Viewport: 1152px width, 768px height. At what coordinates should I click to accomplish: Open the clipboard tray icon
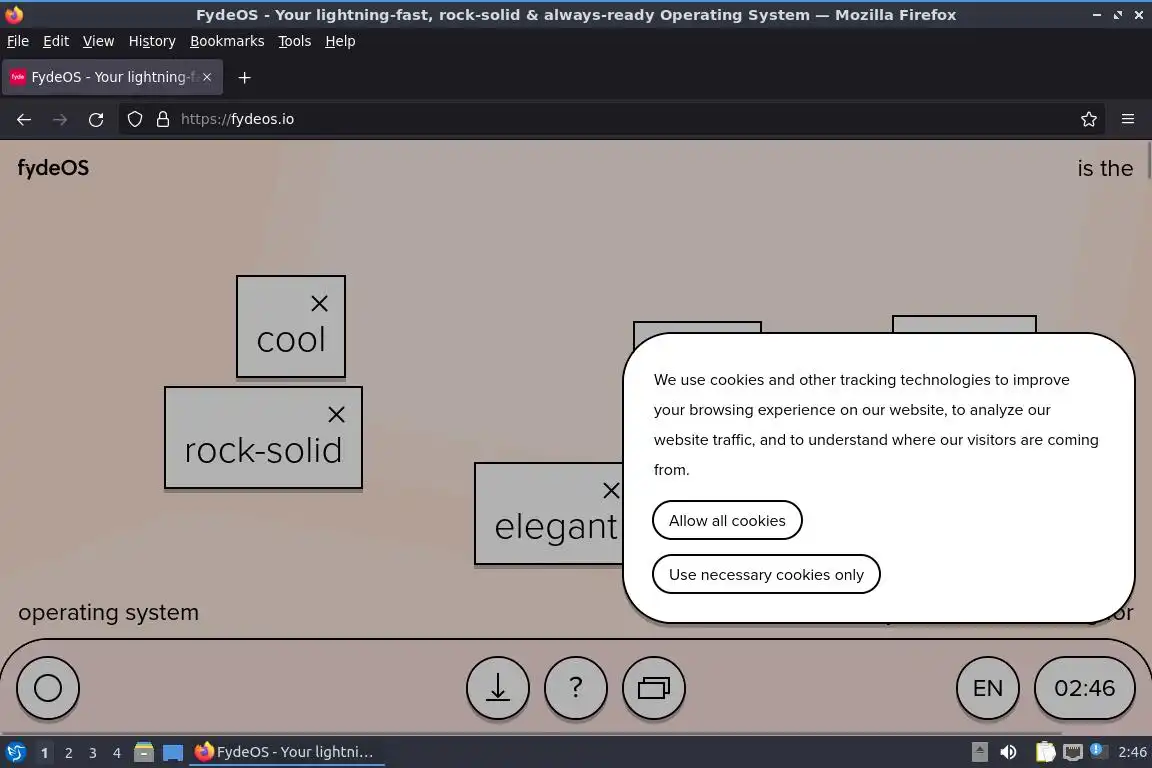[x=1045, y=752]
